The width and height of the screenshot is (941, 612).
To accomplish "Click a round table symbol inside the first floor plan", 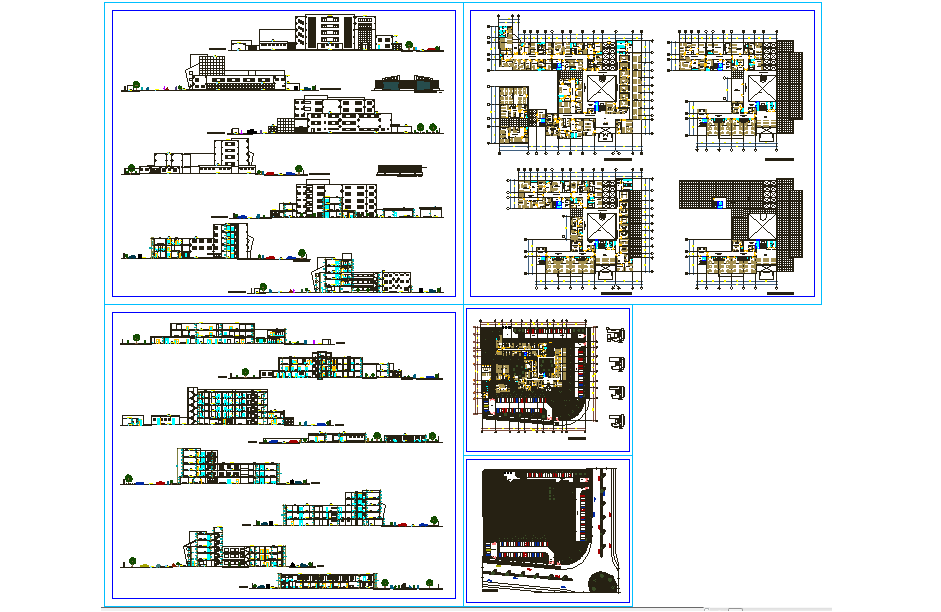I will click(x=607, y=54).
